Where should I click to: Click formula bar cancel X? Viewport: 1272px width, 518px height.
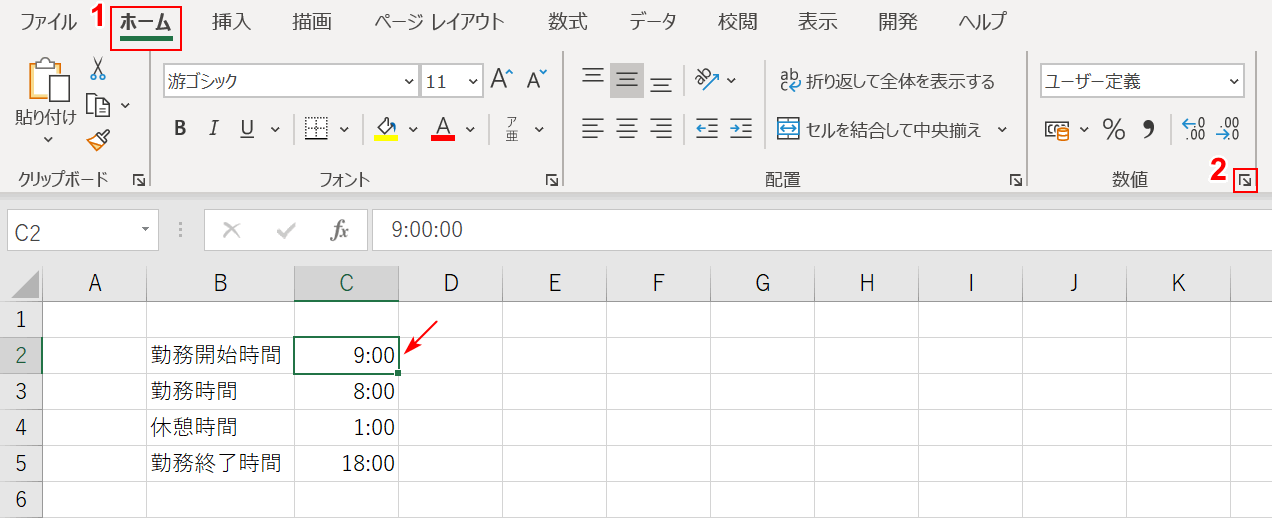[x=232, y=231]
